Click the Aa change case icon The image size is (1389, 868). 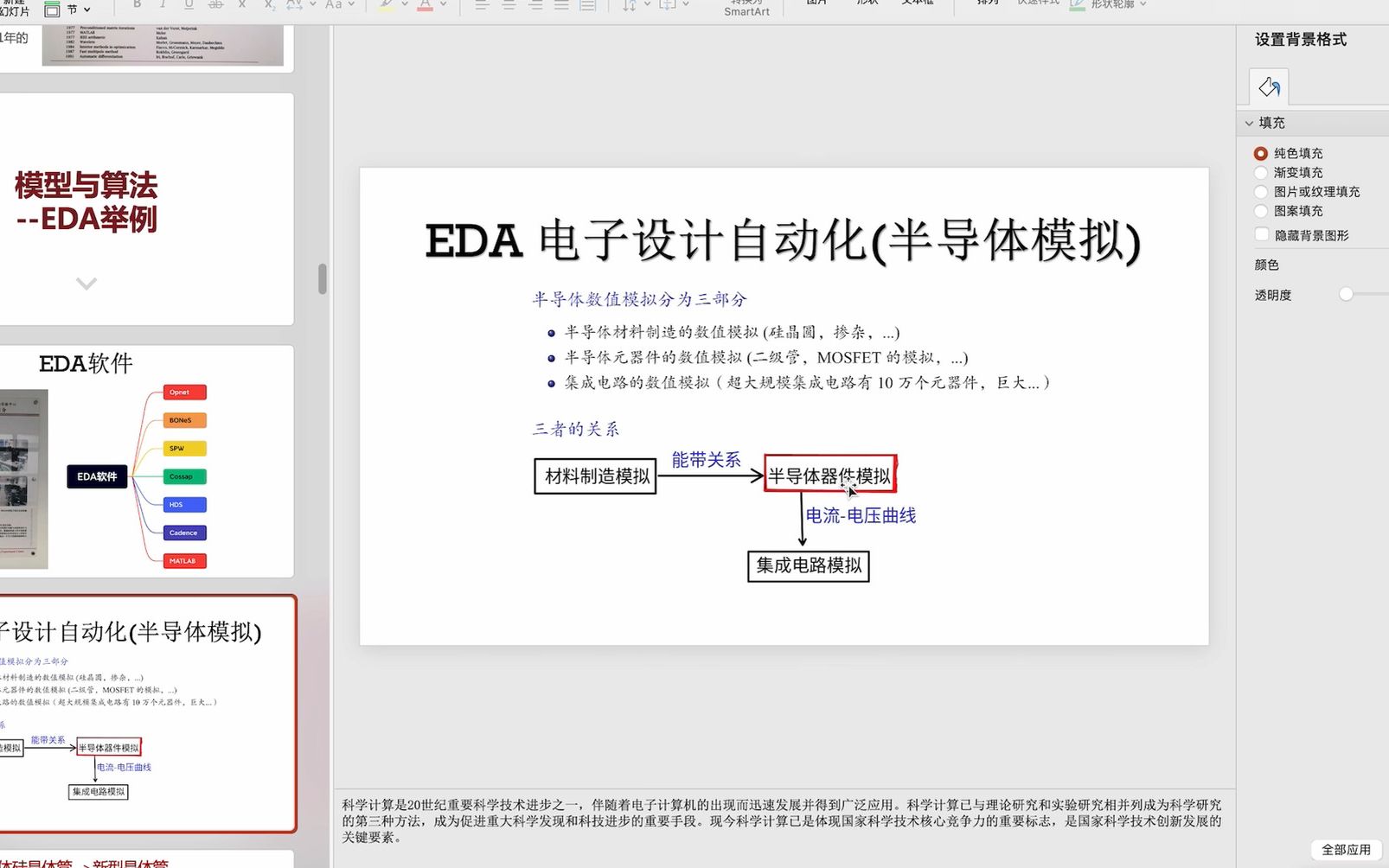334,4
